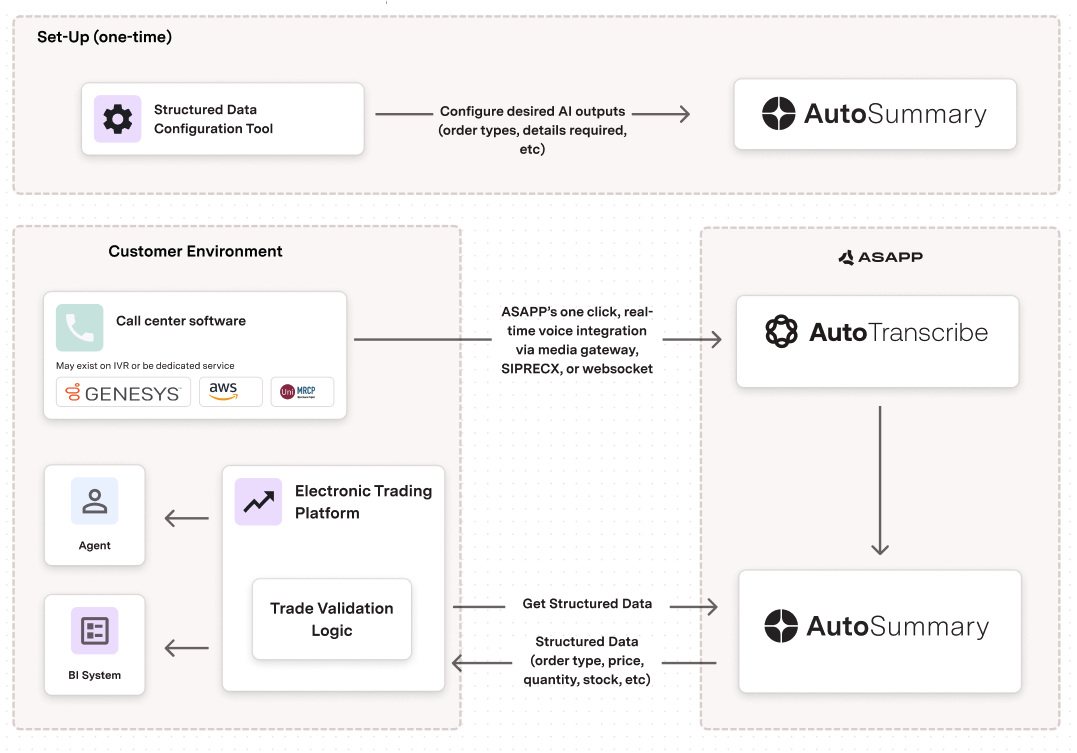Click the AutoTranscribe wordmark text
1077x753 pixels.
(x=898, y=333)
